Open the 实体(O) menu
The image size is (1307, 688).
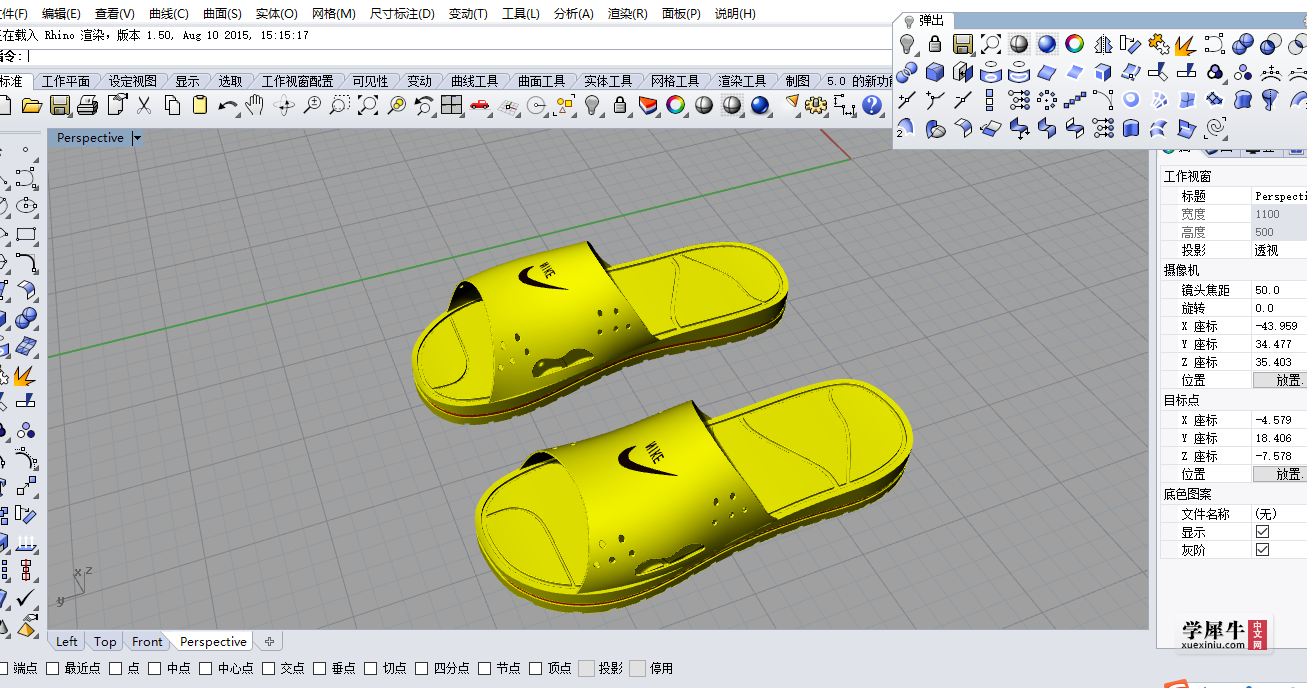click(x=277, y=14)
